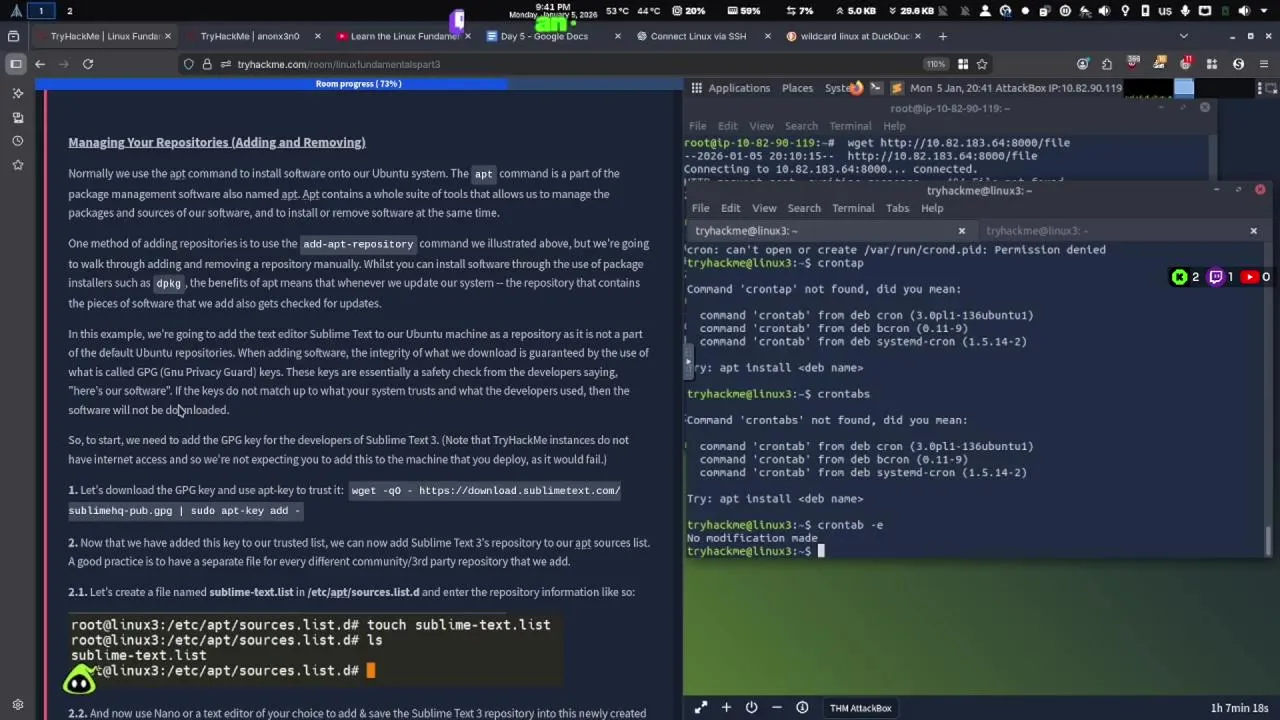Click the minus icon in the AttackBox toolbar

coord(776,708)
